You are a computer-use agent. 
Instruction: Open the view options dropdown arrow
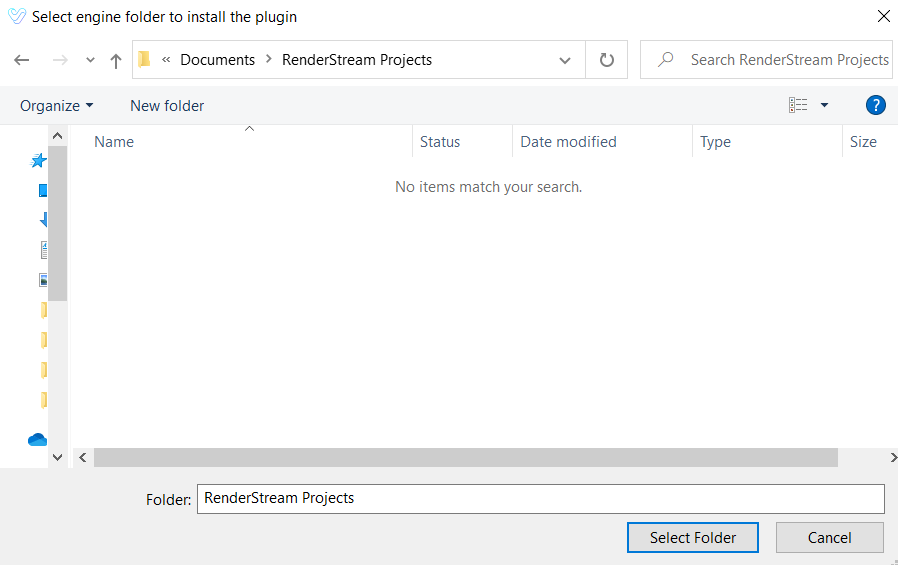[x=824, y=105]
